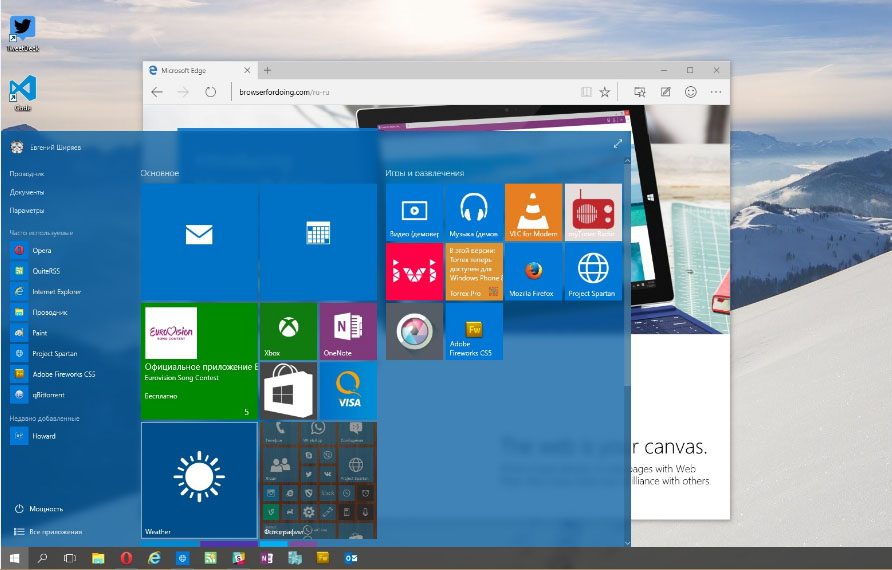The height and width of the screenshot is (570, 892).
Task: Open the Settings link in Start menu
Action: (x=27, y=210)
